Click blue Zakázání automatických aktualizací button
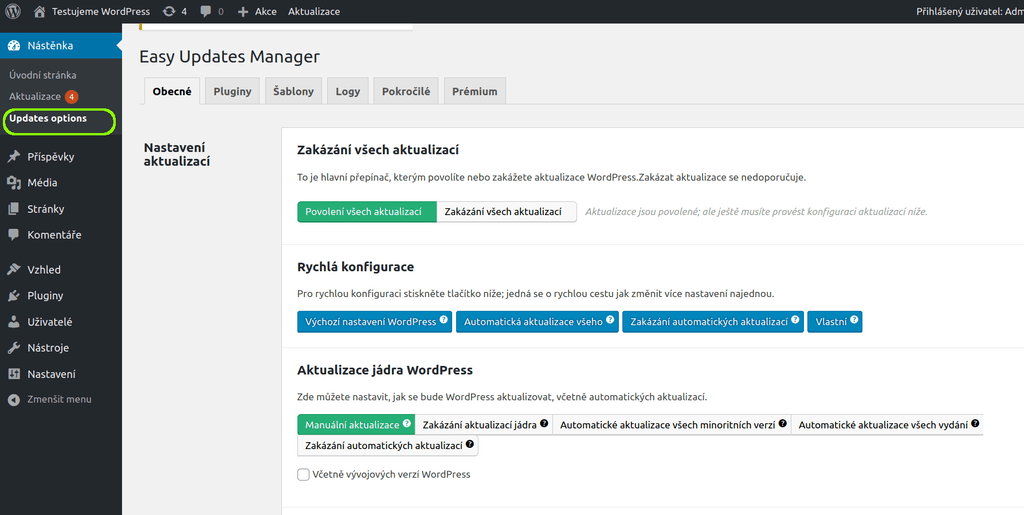 (712, 322)
